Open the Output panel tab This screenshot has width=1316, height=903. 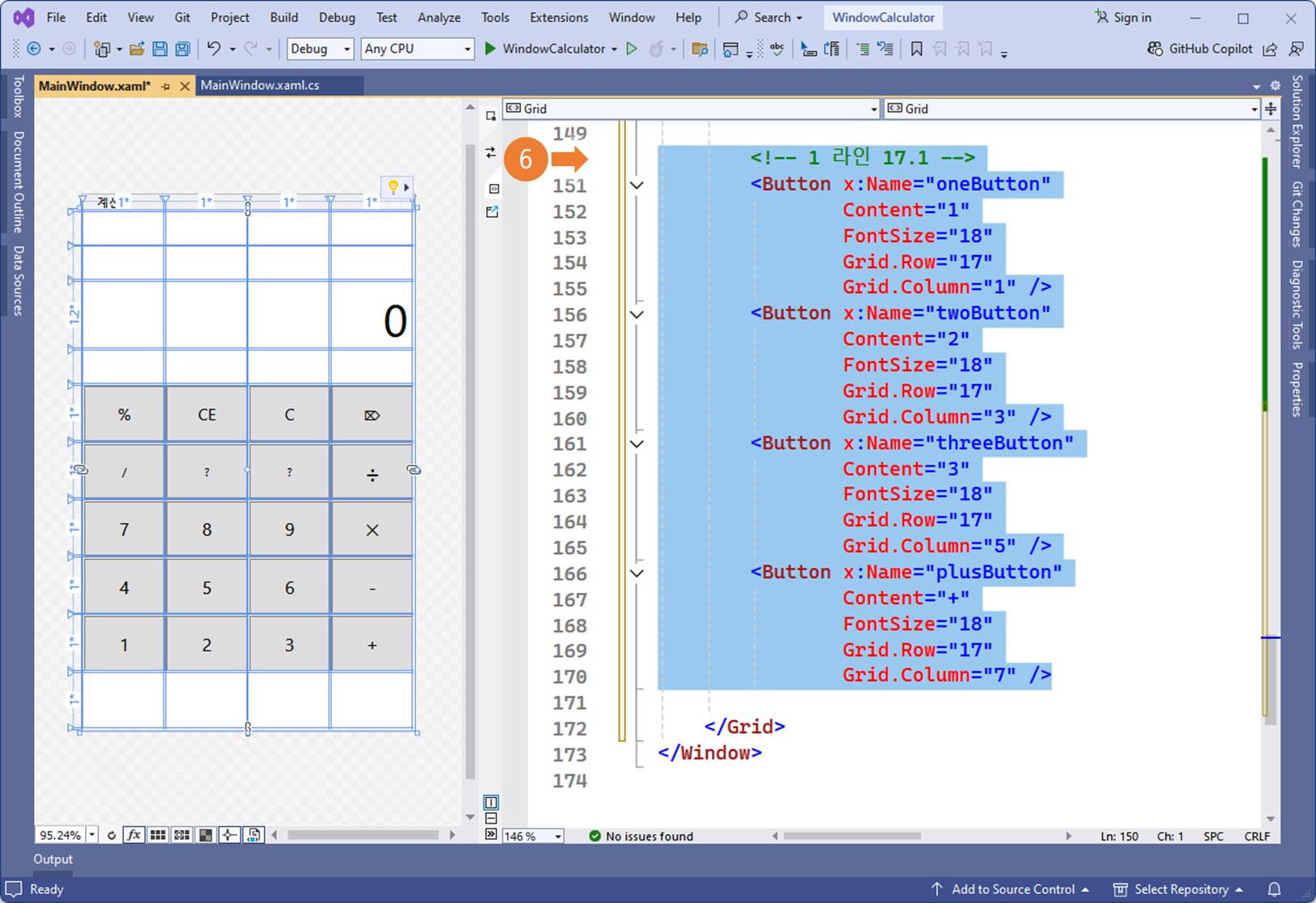(53, 859)
